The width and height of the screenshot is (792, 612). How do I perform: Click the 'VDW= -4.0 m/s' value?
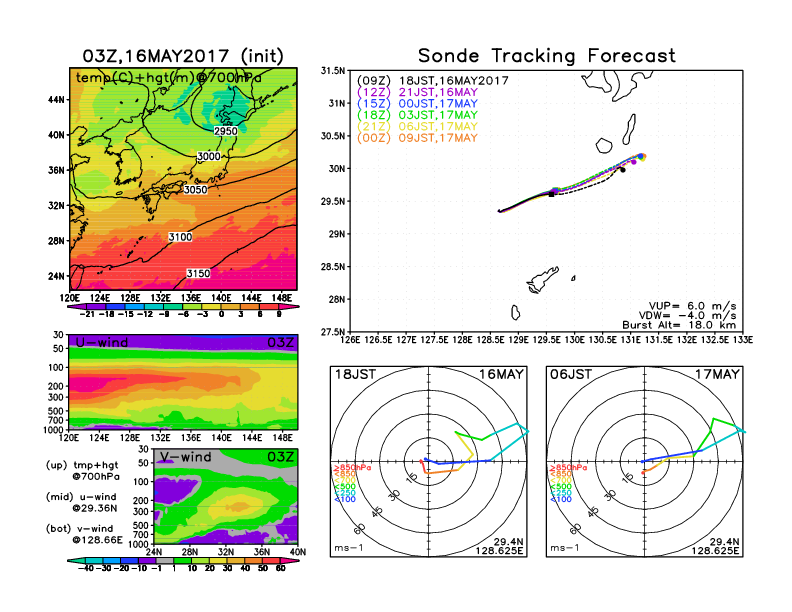tap(687, 316)
